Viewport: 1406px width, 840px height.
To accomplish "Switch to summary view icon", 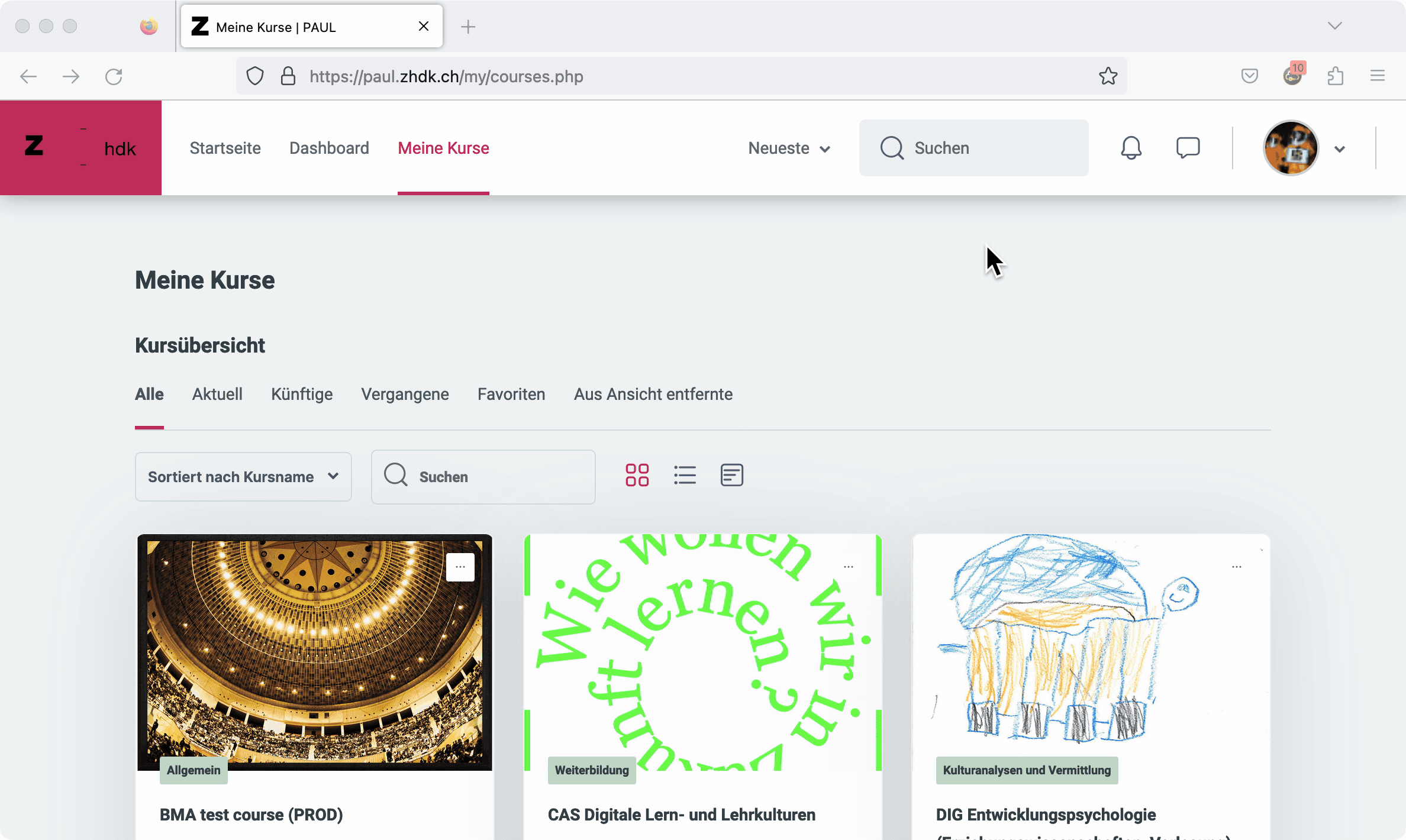I will pyautogui.click(x=731, y=475).
